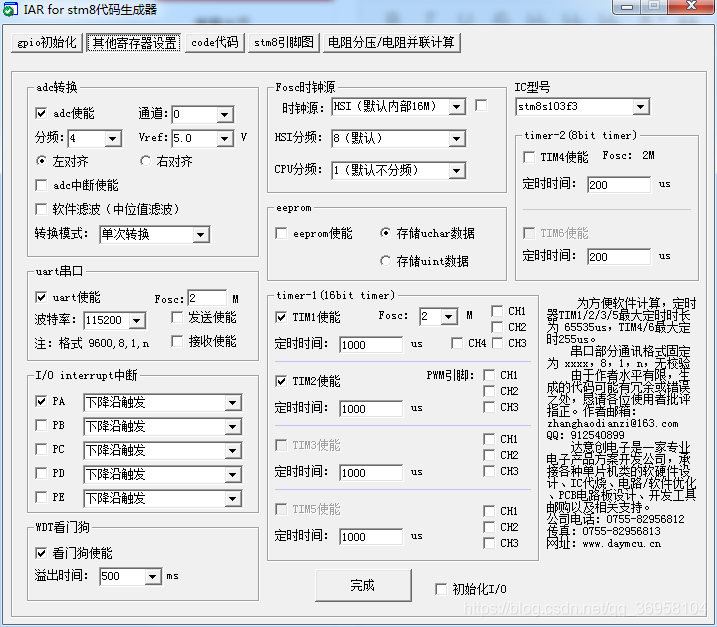Select 右对齐 alignment radio button
Screen dimensions: 717x627
pyautogui.click(x=145, y=161)
